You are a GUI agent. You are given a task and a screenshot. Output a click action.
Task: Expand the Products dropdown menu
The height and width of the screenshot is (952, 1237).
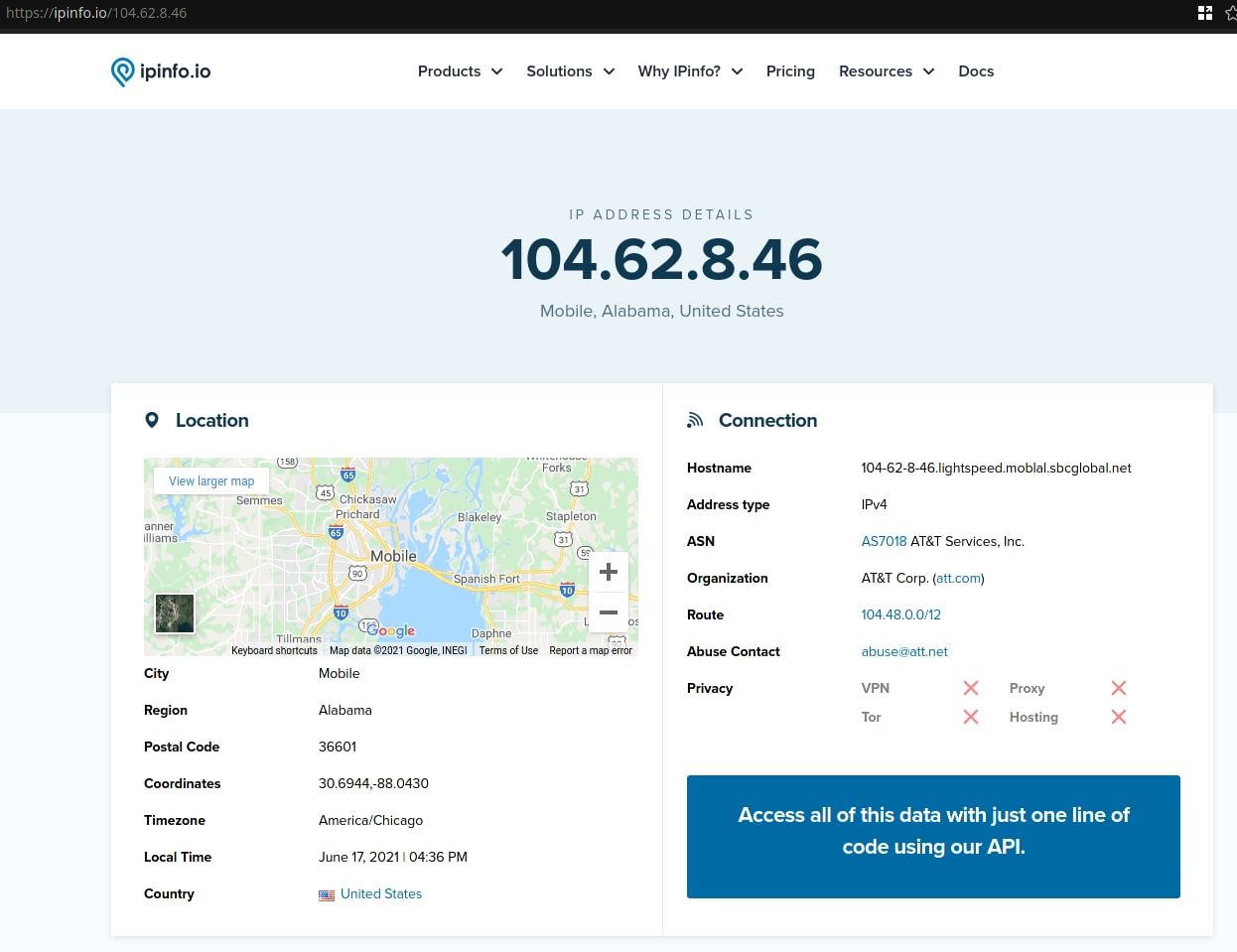click(x=460, y=71)
